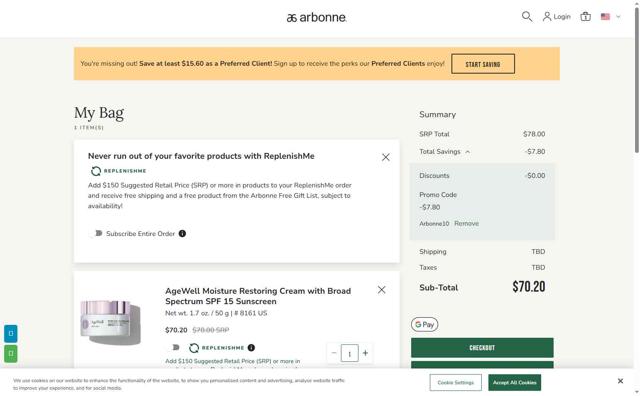Click the Net wt. 1.7 oz. product detail text
This screenshot has width=640, height=396.
[x=216, y=313]
